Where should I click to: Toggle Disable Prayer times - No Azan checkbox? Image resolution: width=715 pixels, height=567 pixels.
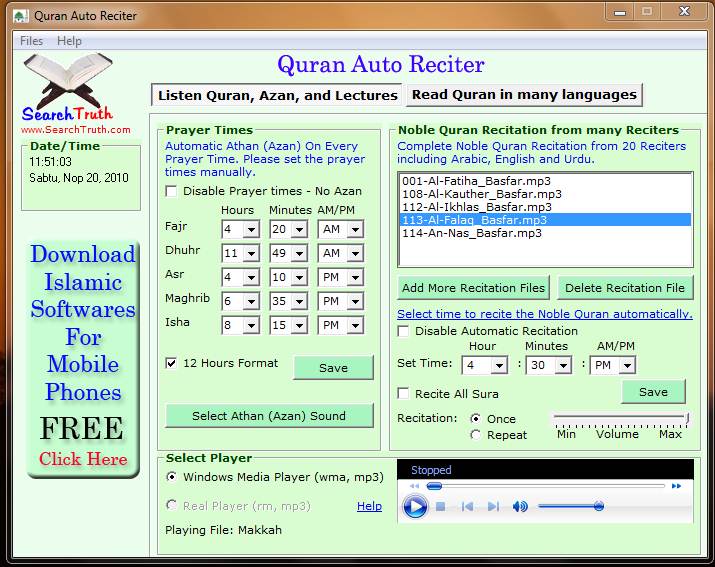pos(171,191)
